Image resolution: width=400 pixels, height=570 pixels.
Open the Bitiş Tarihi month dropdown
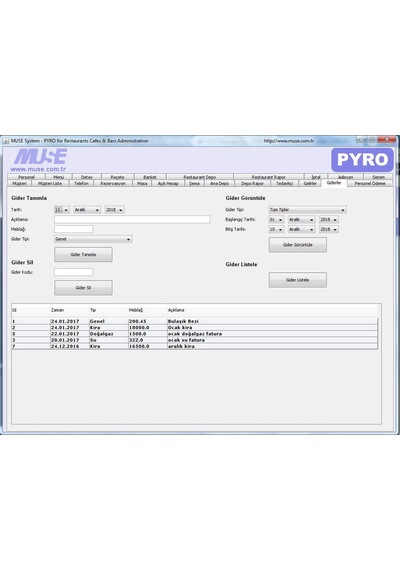(301, 229)
